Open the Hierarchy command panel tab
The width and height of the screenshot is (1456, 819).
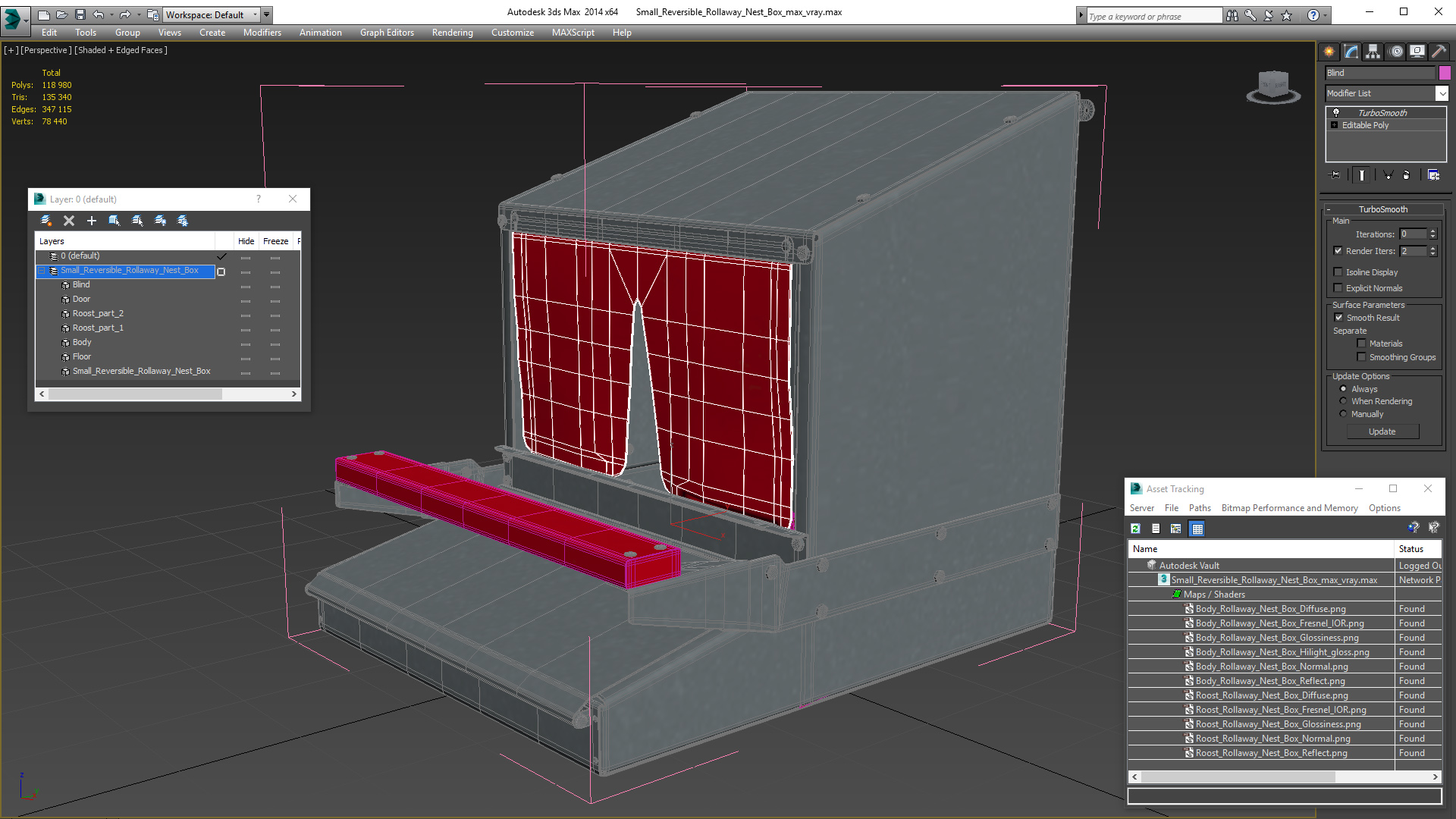[1373, 52]
